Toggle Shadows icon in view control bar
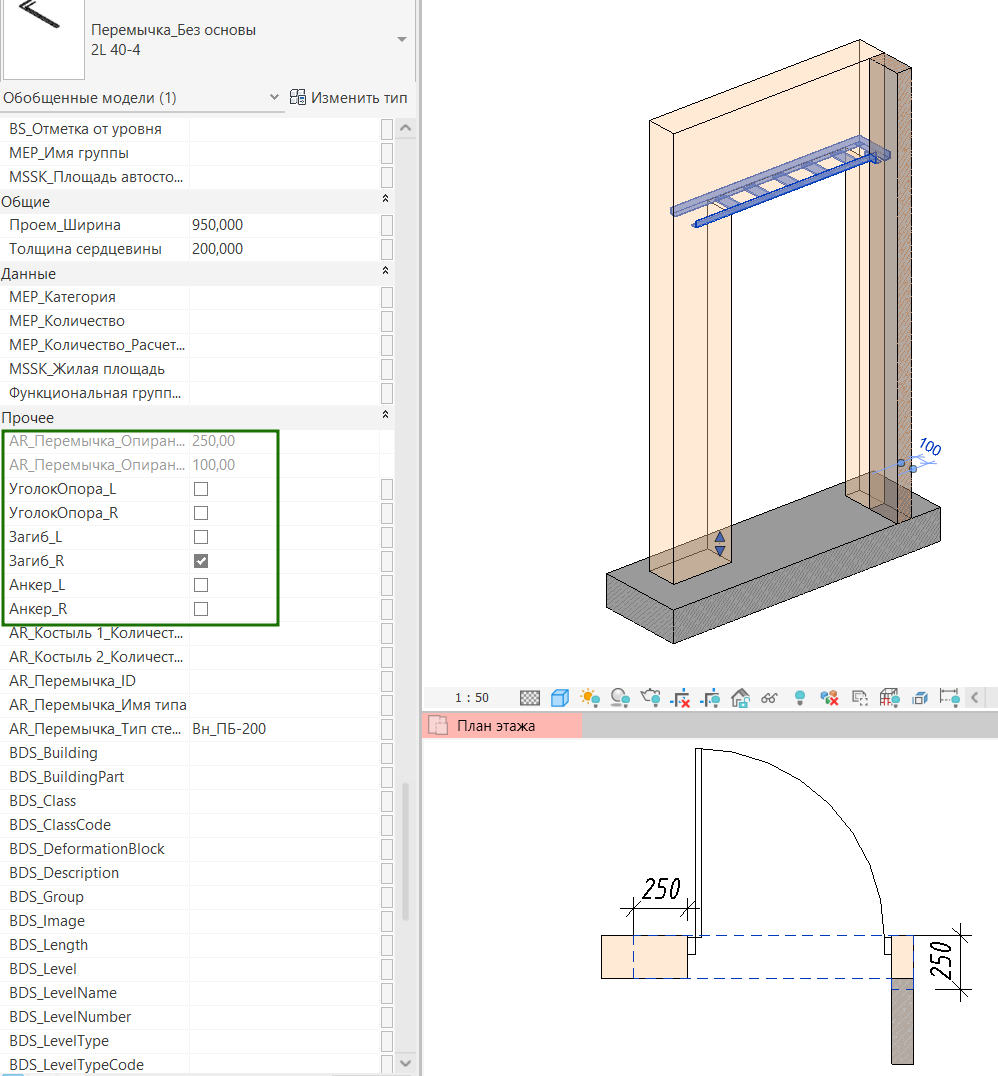The image size is (998, 1076). [620, 698]
